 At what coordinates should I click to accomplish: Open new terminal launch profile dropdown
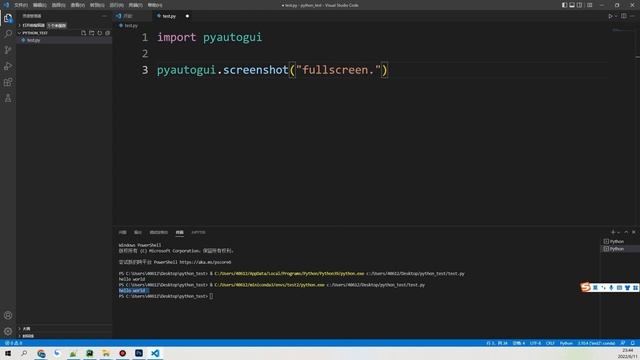(x=618, y=232)
